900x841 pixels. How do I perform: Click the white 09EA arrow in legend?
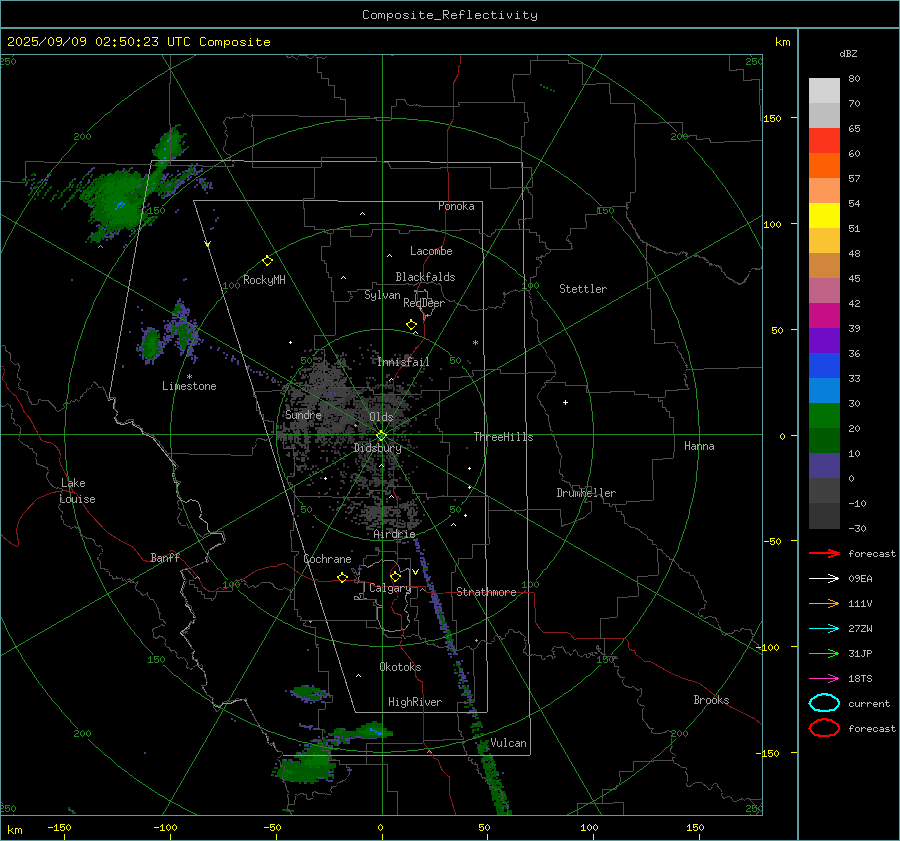pos(824,579)
